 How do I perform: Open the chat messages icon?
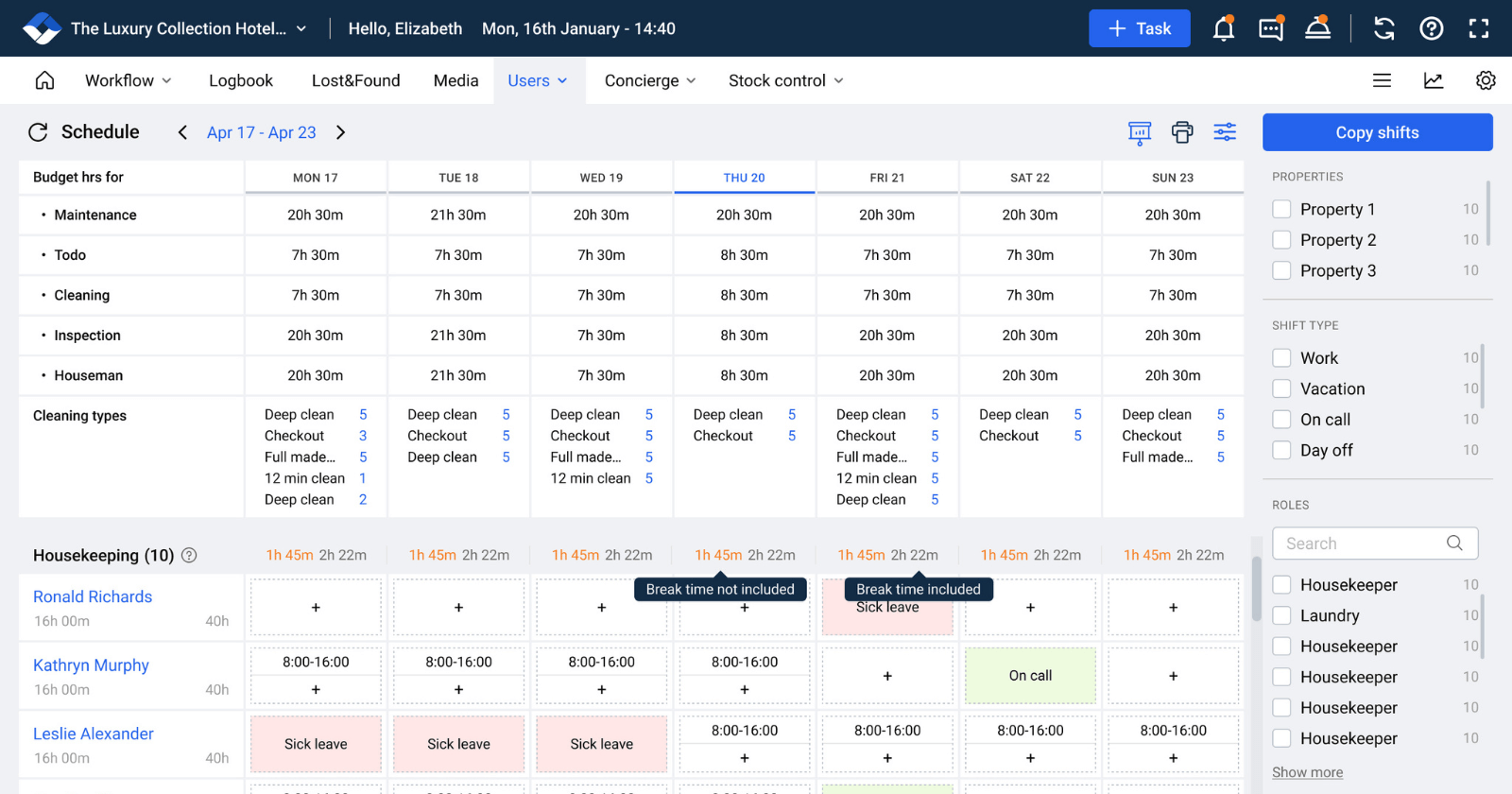click(x=1271, y=28)
